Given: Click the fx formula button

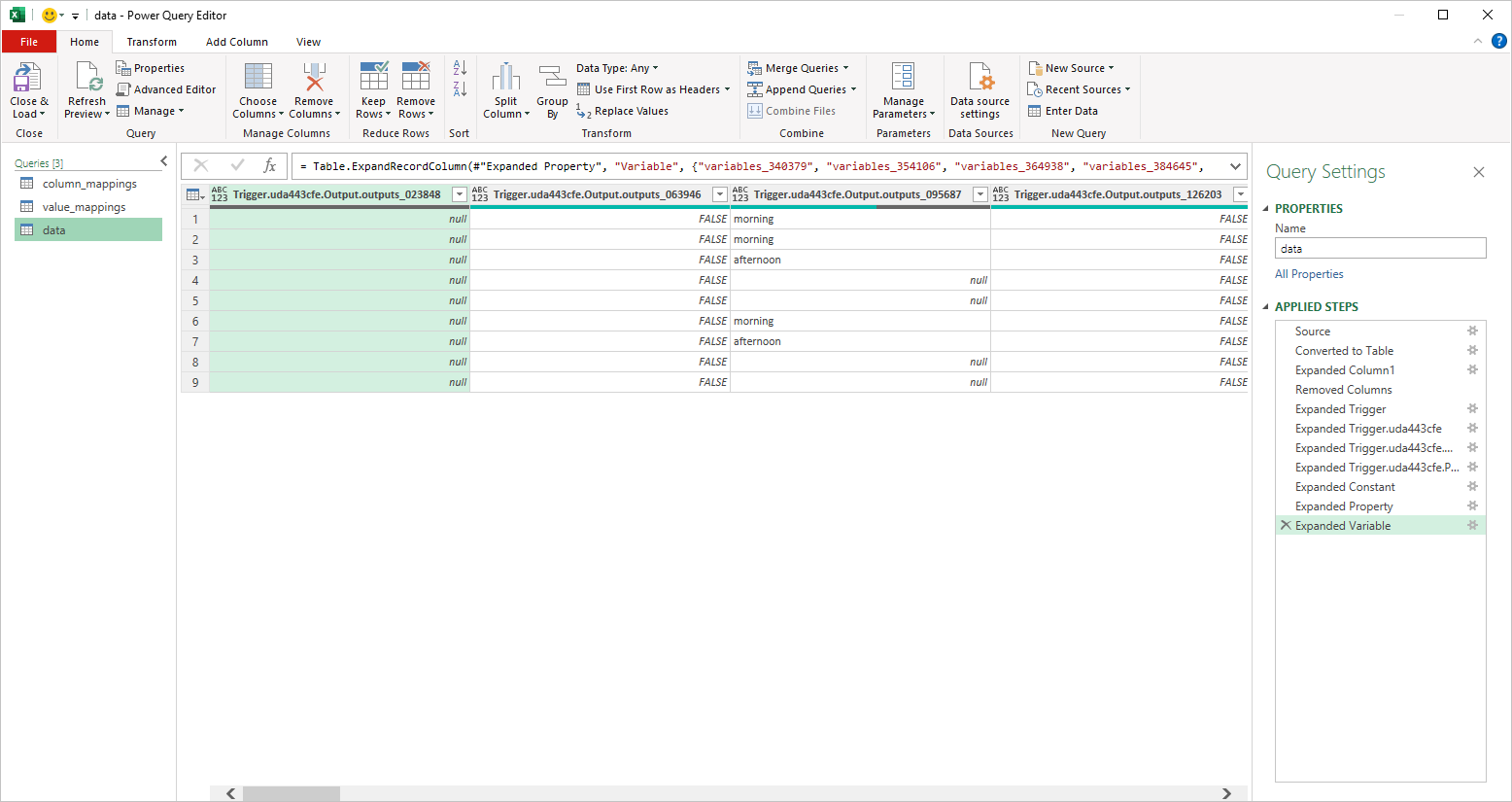Looking at the screenshot, I should pos(270,166).
